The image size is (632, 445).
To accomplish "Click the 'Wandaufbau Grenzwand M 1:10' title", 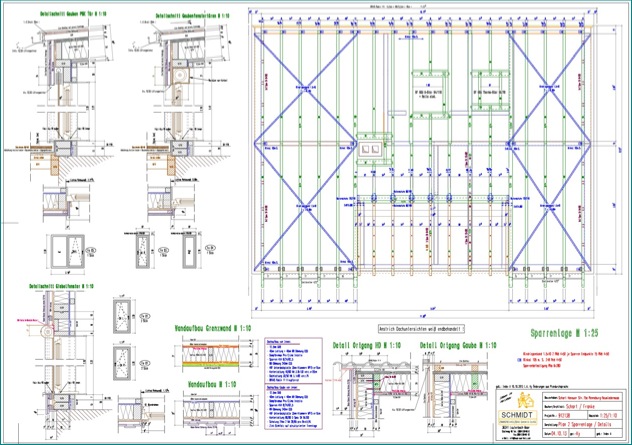I will coord(213,329).
